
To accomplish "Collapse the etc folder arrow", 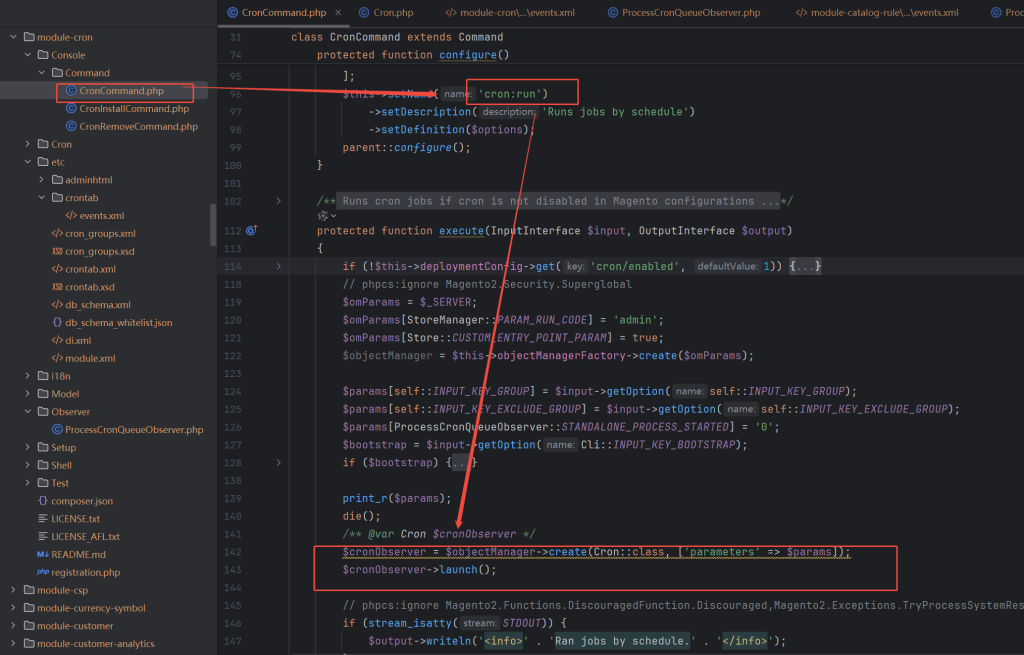I will [27, 162].
